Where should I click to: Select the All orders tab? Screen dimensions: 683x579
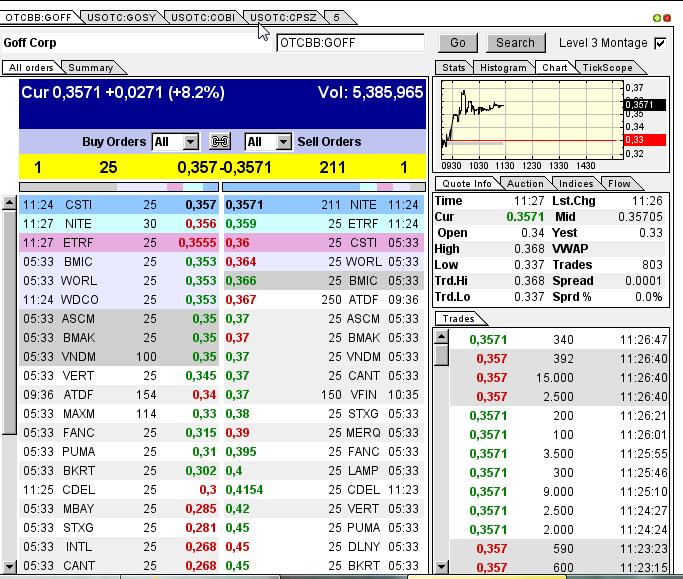coord(31,68)
